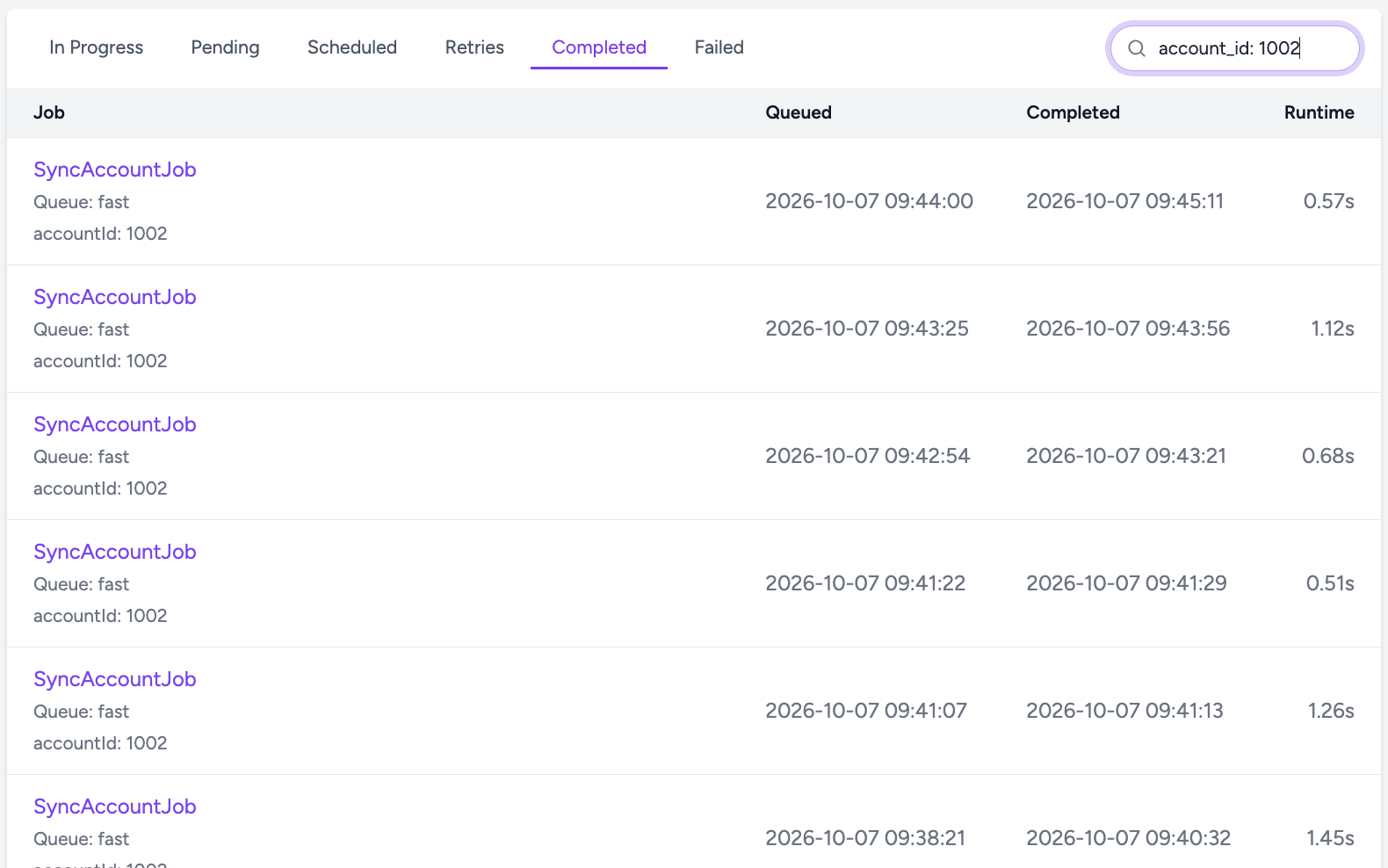Image resolution: width=1388 pixels, height=868 pixels.
Task: Click the 1.12s runtime value
Action: 1333,329
